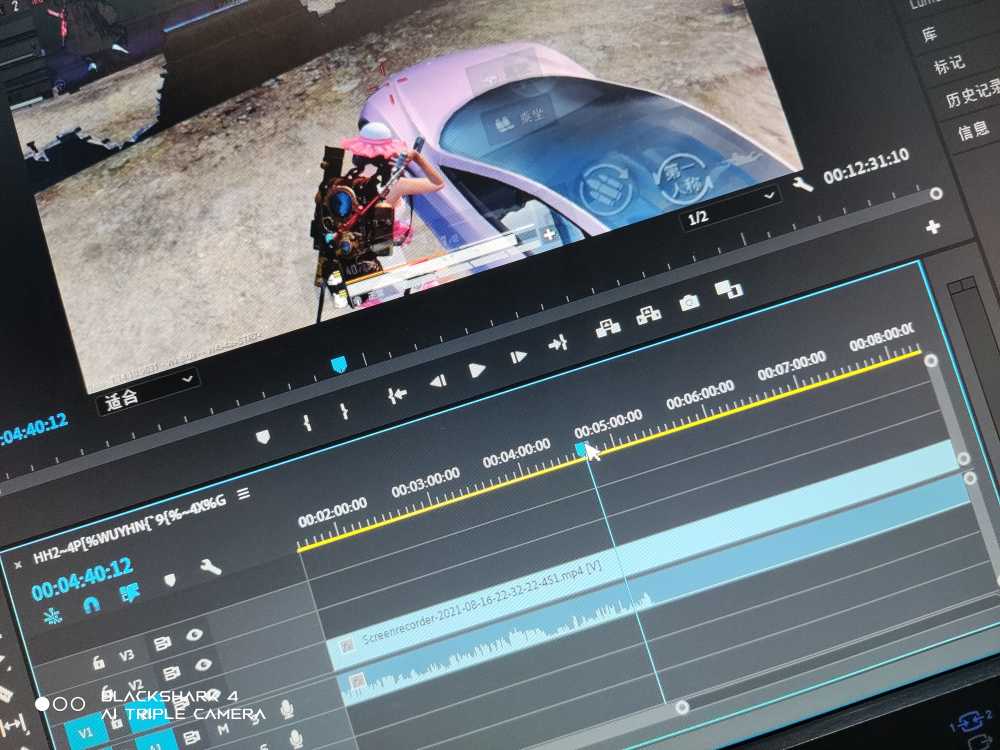Viewport: 1000px width, 750px height.
Task: Hide track V2 output with the eye
Action: pos(203,665)
